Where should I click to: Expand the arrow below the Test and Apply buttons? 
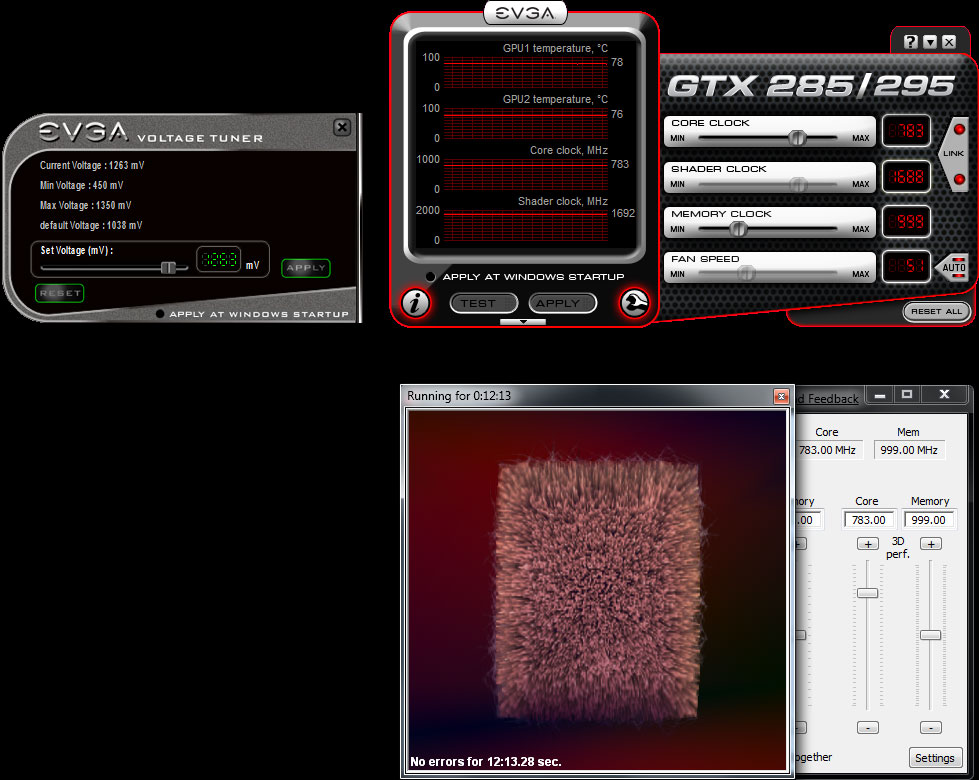[x=524, y=322]
